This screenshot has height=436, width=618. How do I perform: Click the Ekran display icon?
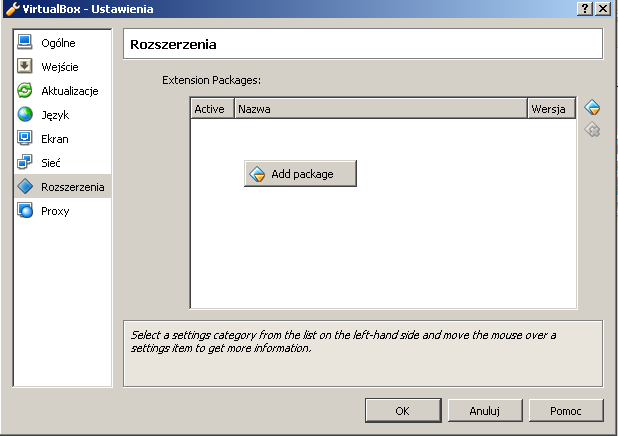pos(25,138)
